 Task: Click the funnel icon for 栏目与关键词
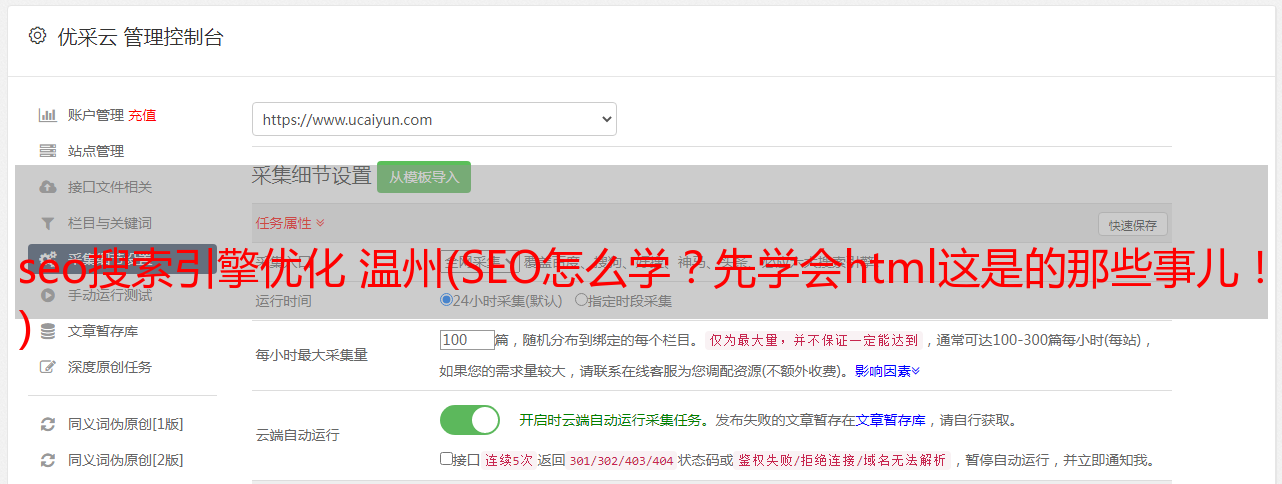point(47,223)
